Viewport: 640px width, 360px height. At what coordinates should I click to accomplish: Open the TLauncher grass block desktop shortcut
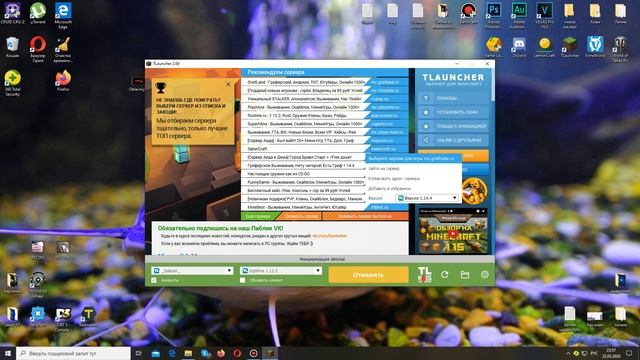[569, 47]
